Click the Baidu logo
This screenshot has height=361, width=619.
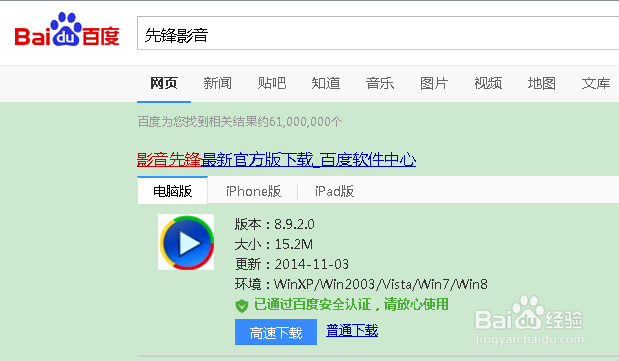pos(67,30)
